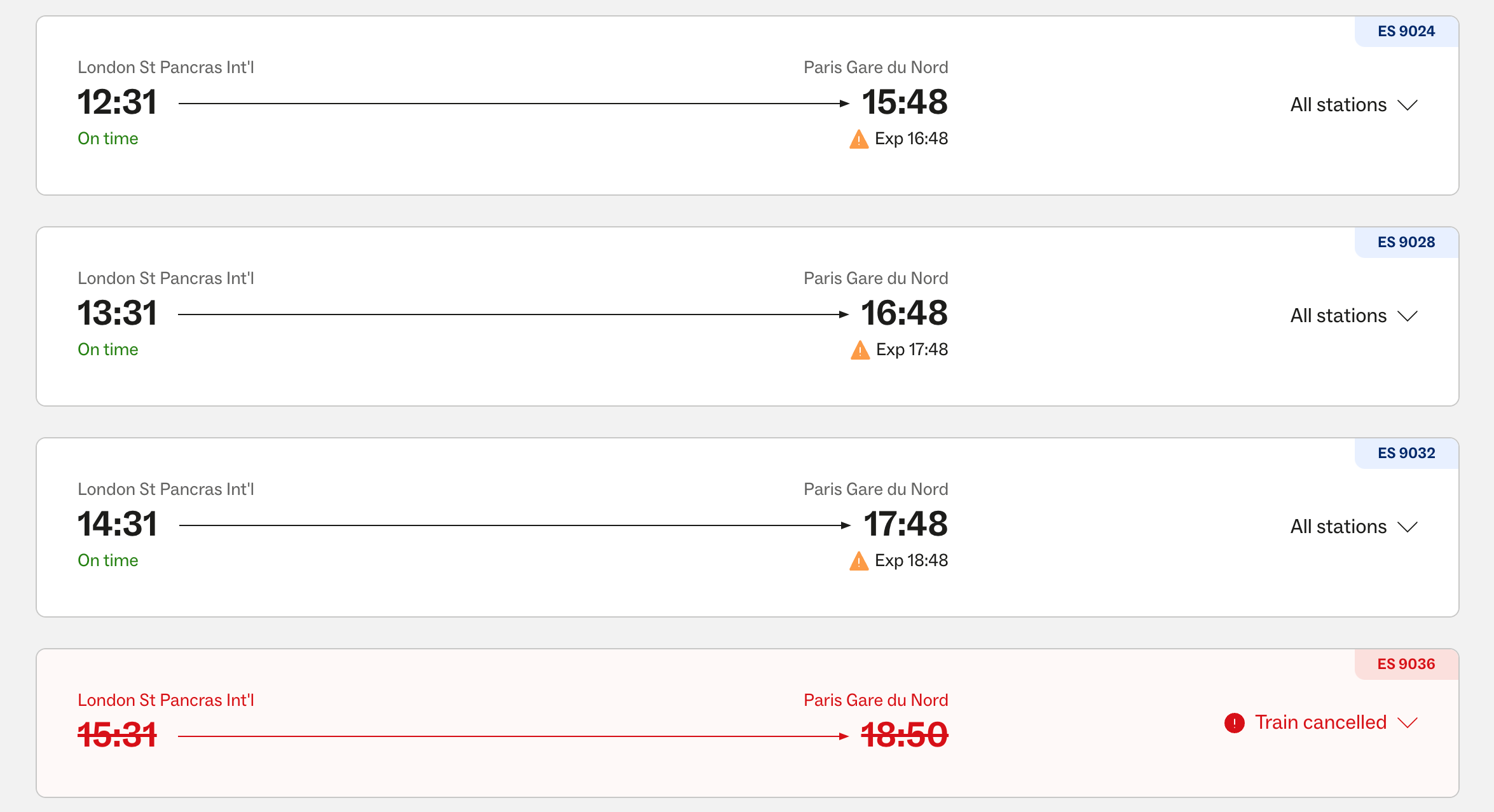The image size is (1494, 812).
Task: Click the ES 9024 train number badge
Action: [x=1406, y=31]
